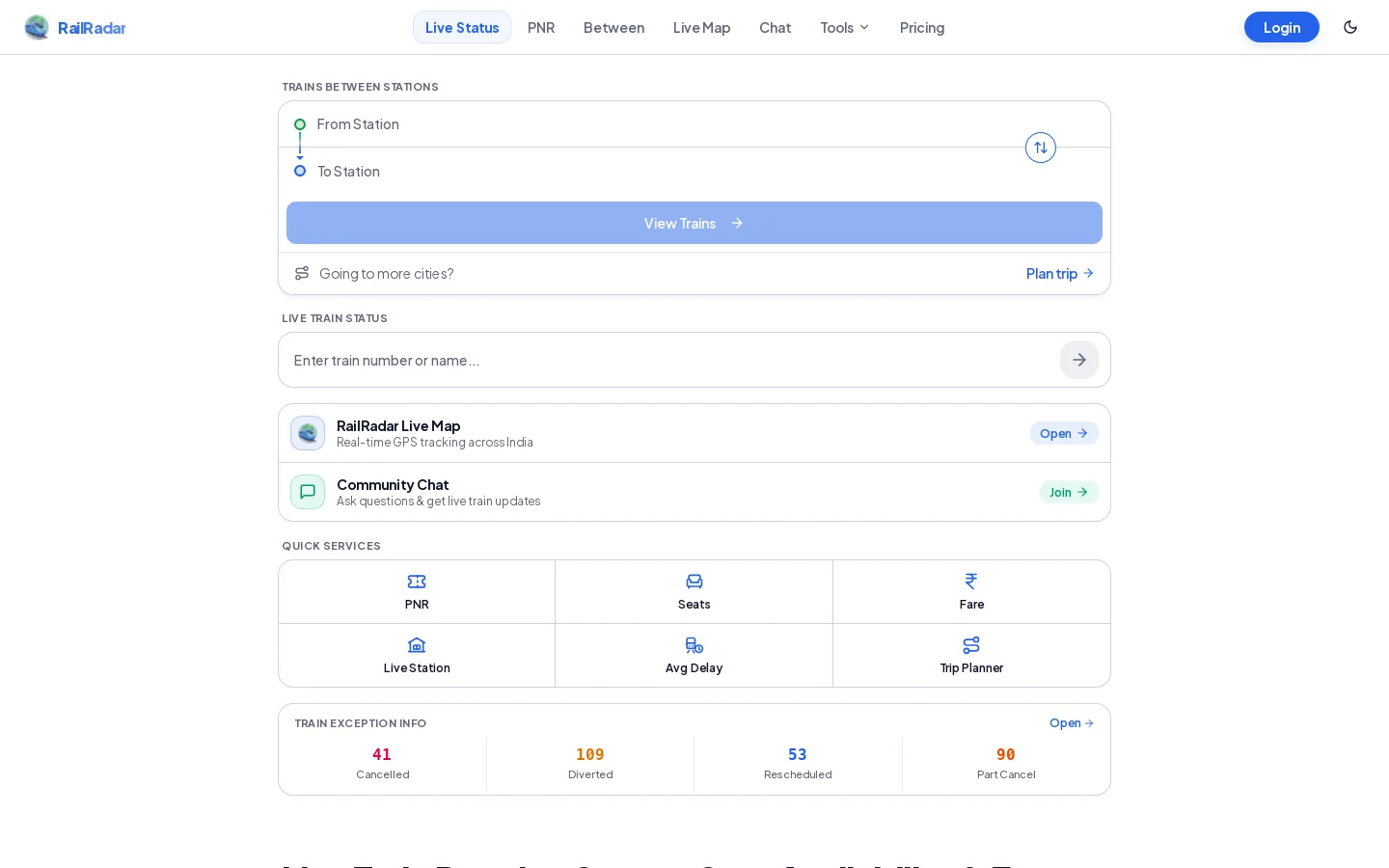
Task: Click the 53 Rescheduled trains count
Action: click(x=798, y=763)
